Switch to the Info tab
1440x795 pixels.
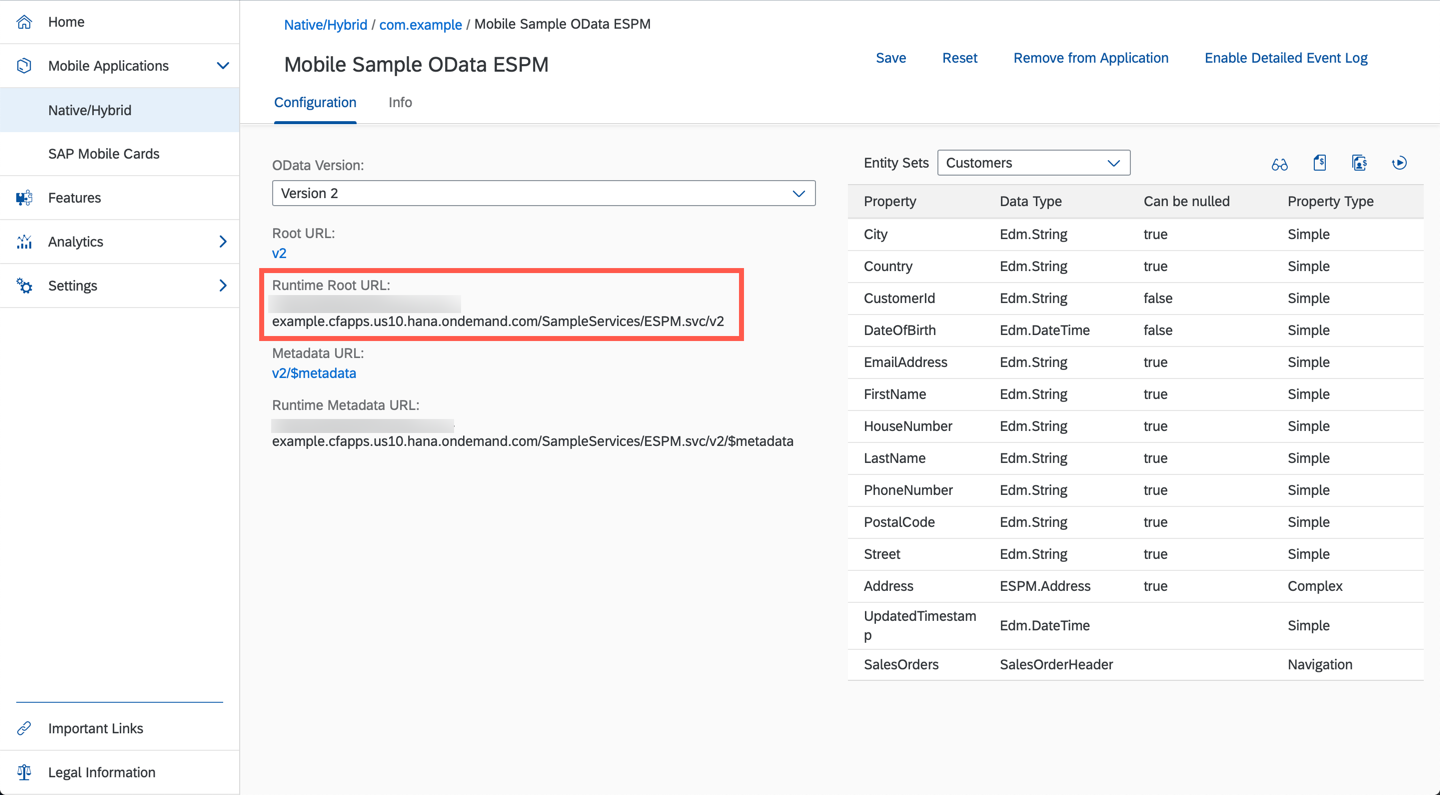pos(400,102)
